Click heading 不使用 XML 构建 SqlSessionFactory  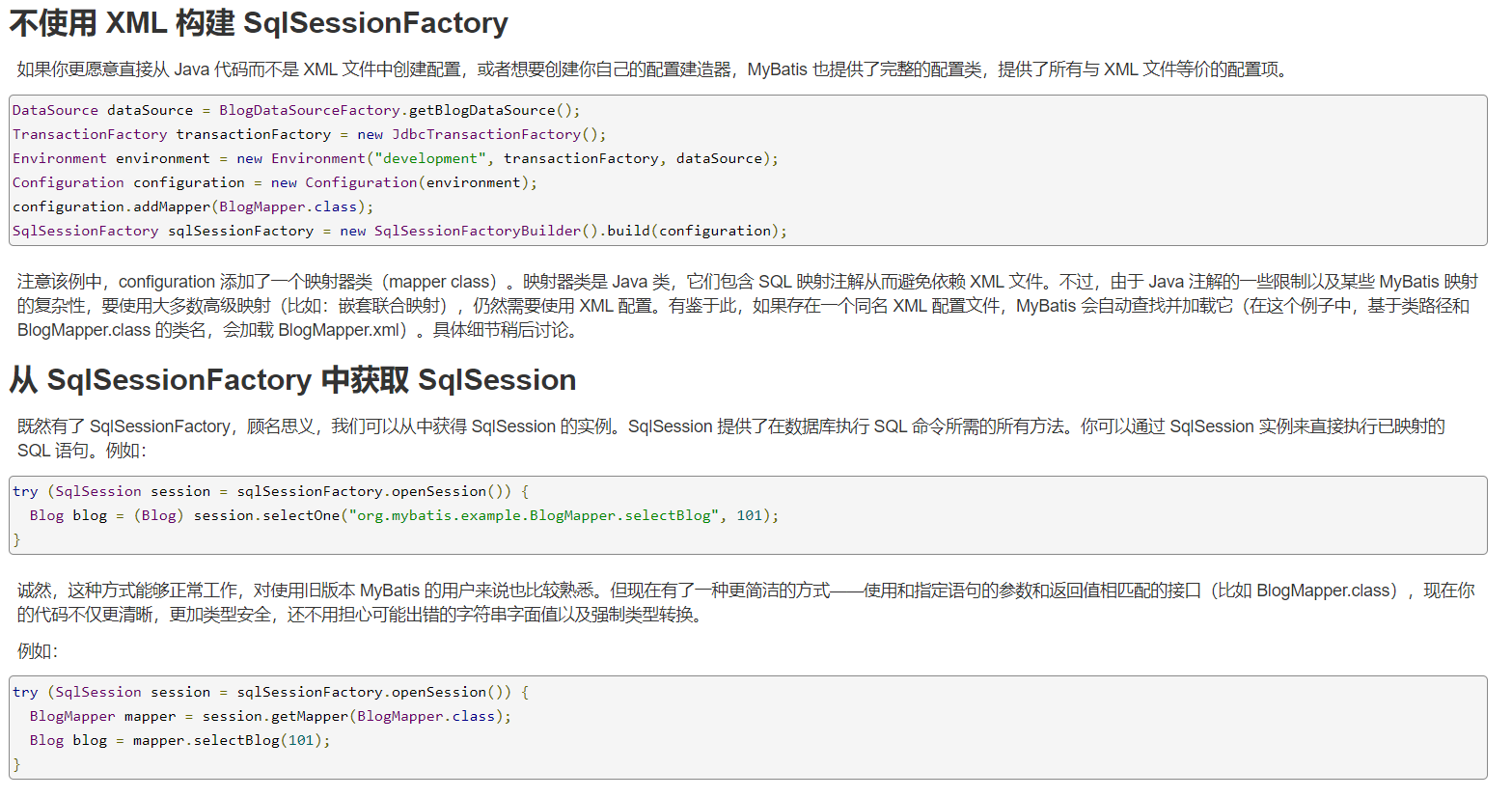click(x=259, y=23)
